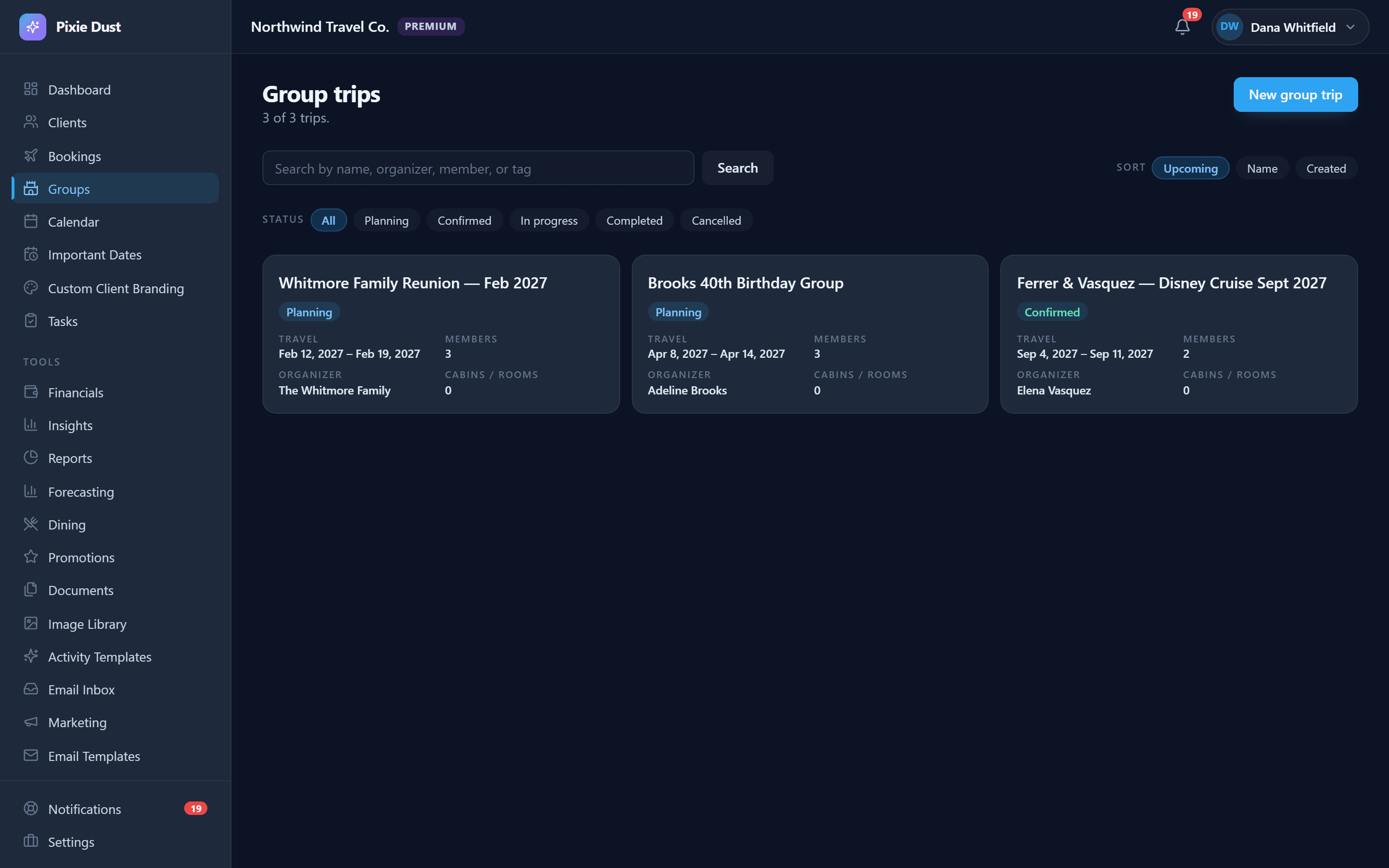Click the PREMIUM plan badge
Viewport: 1389px width, 868px height.
click(x=431, y=27)
